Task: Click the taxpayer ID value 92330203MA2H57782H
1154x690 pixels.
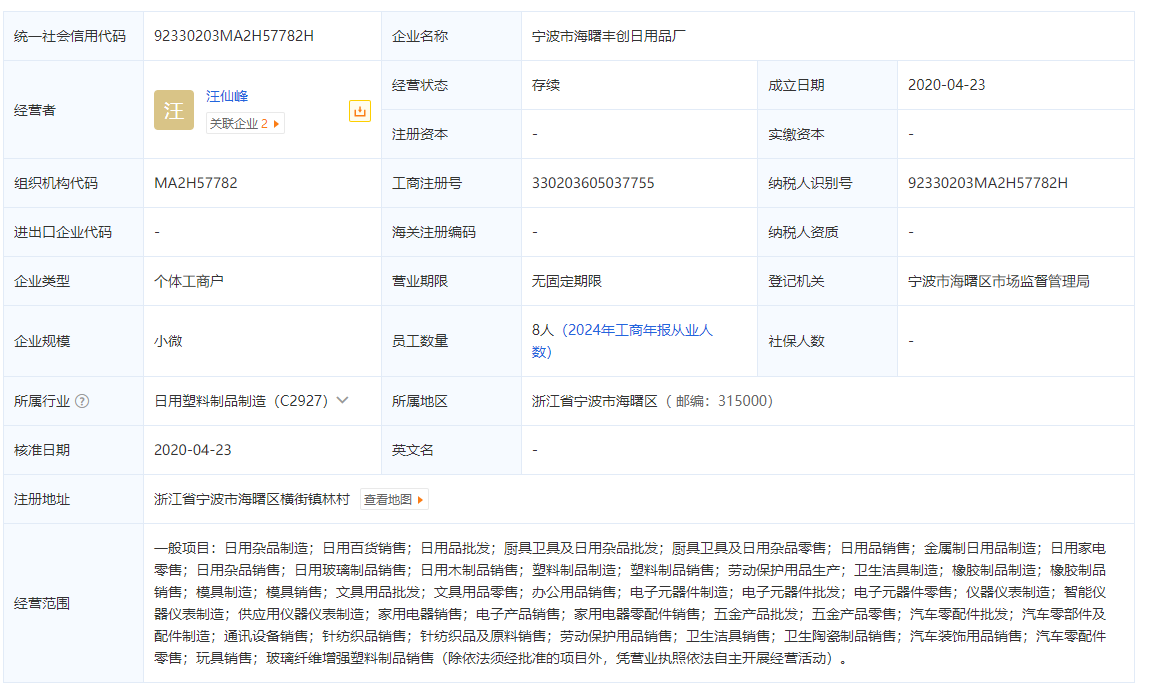Action: 987,183
